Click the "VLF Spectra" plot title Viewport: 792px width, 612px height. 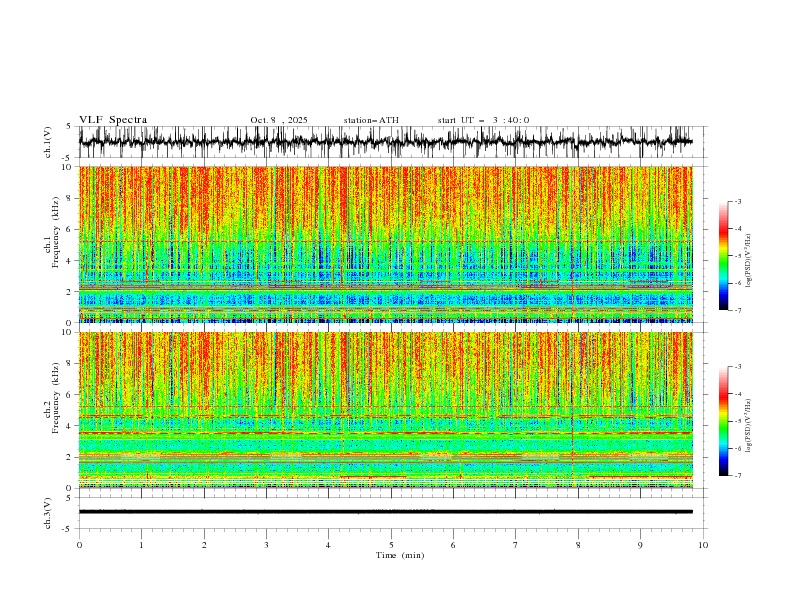pyautogui.click(x=113, y=120)
